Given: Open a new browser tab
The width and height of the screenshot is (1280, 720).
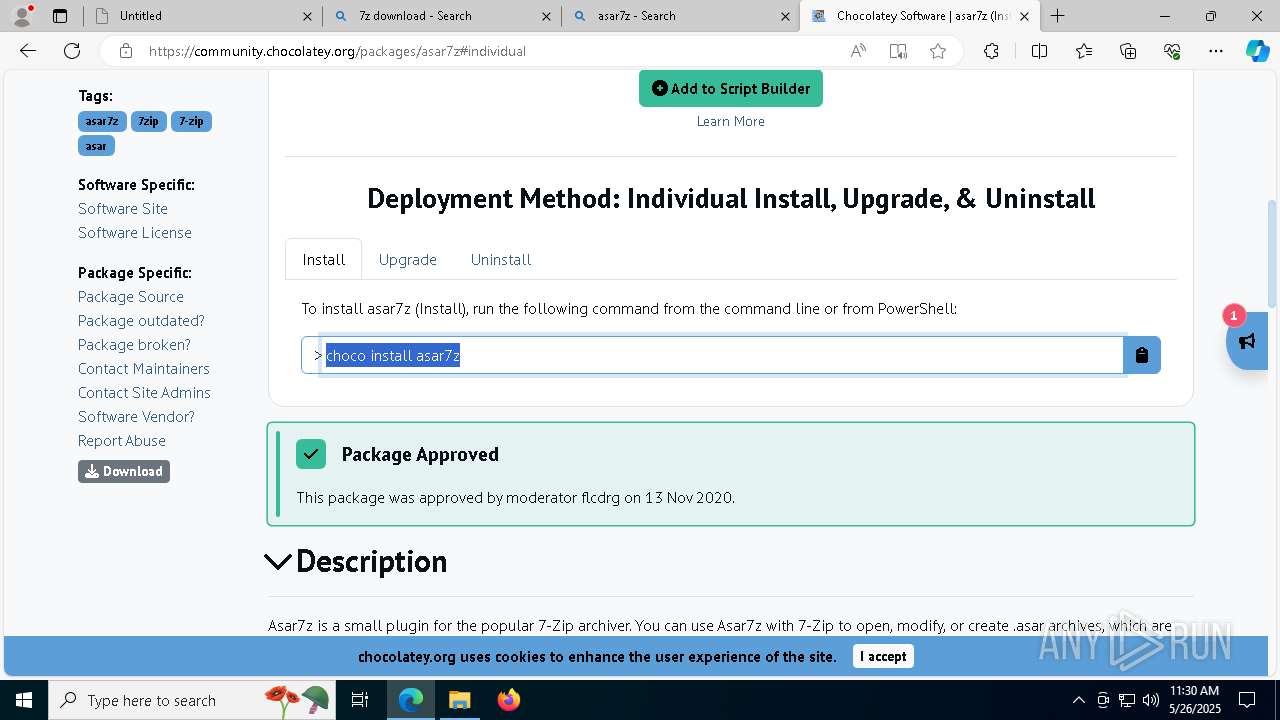Looking at the screenshot, I should [1057, 16].
